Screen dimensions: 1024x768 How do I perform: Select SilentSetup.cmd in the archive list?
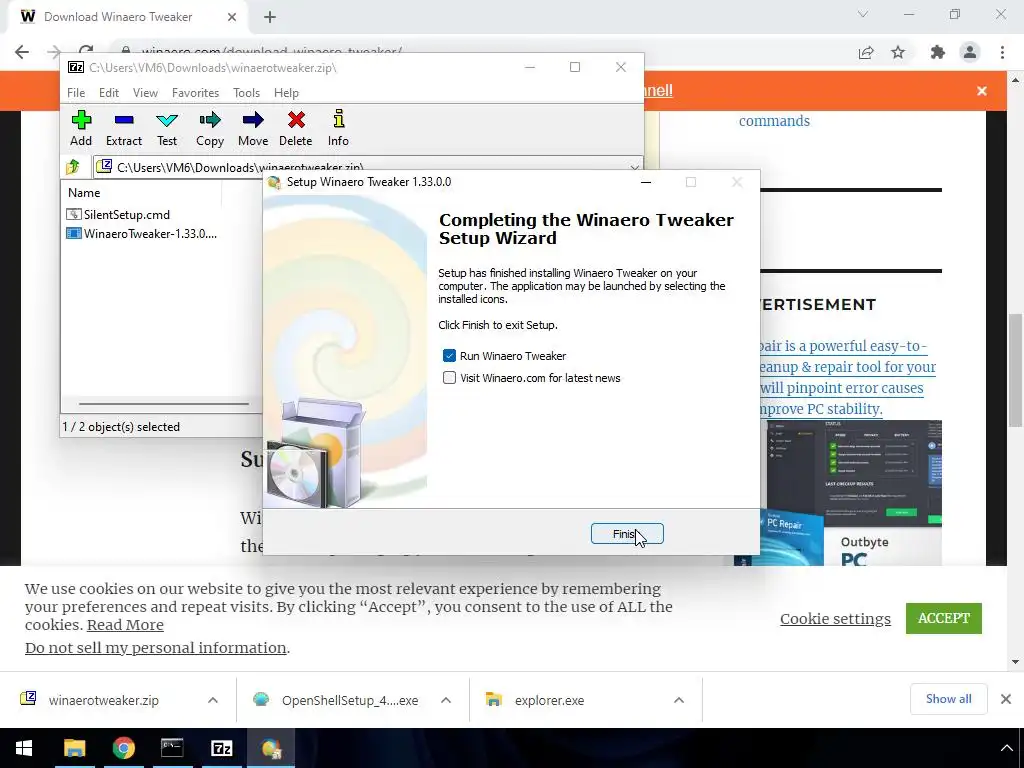pyautogui.click(x=118, y=214)
